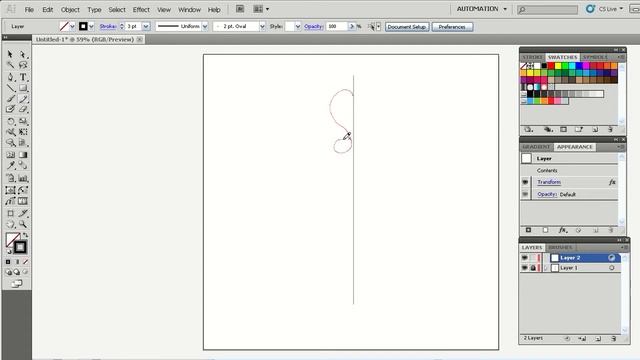Click the Swap Fill and Stroke arrow
The width and height of the screenshot is (640, 360).
pos(25,236)
